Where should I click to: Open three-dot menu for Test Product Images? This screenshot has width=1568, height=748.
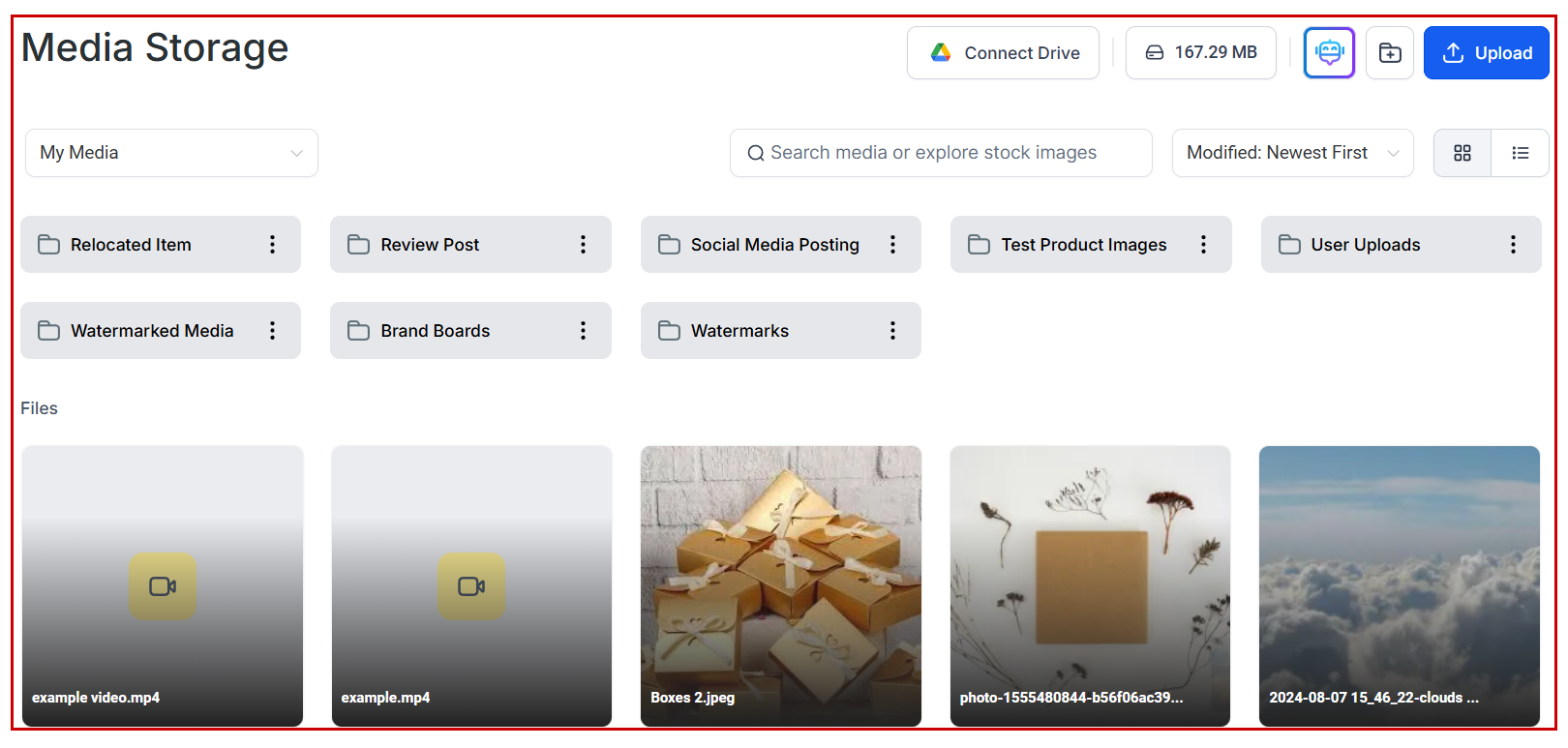[1203, 245]
